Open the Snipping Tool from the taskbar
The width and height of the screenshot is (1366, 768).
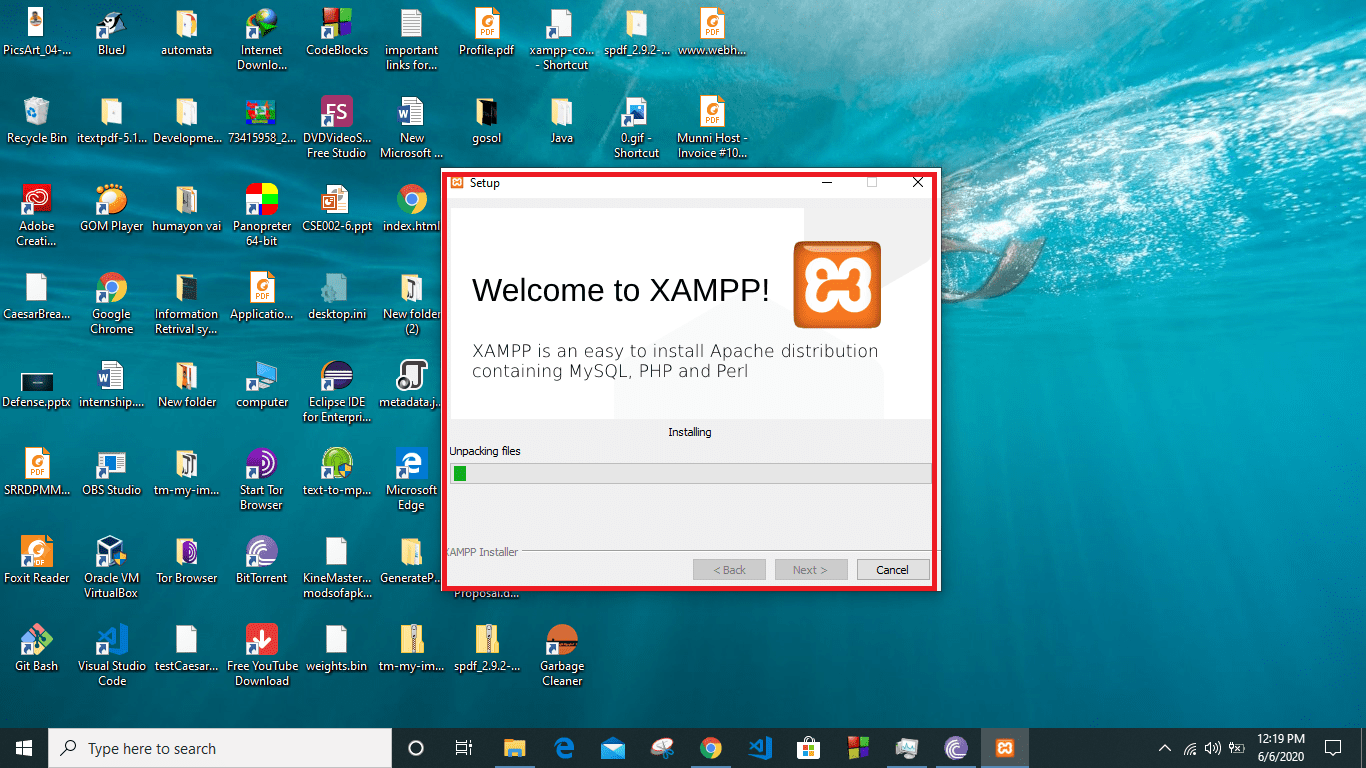point(661,747)
